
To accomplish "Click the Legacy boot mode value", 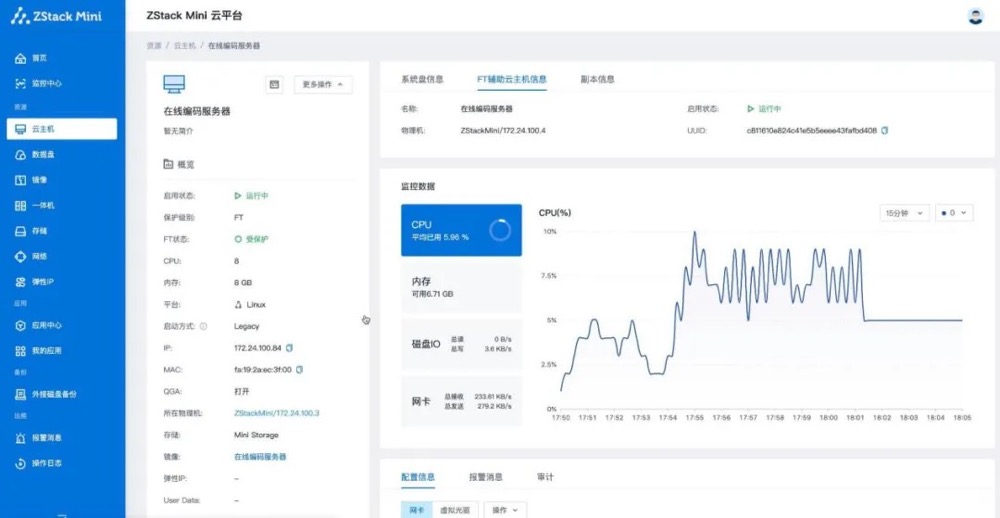I will coord(247,326).
